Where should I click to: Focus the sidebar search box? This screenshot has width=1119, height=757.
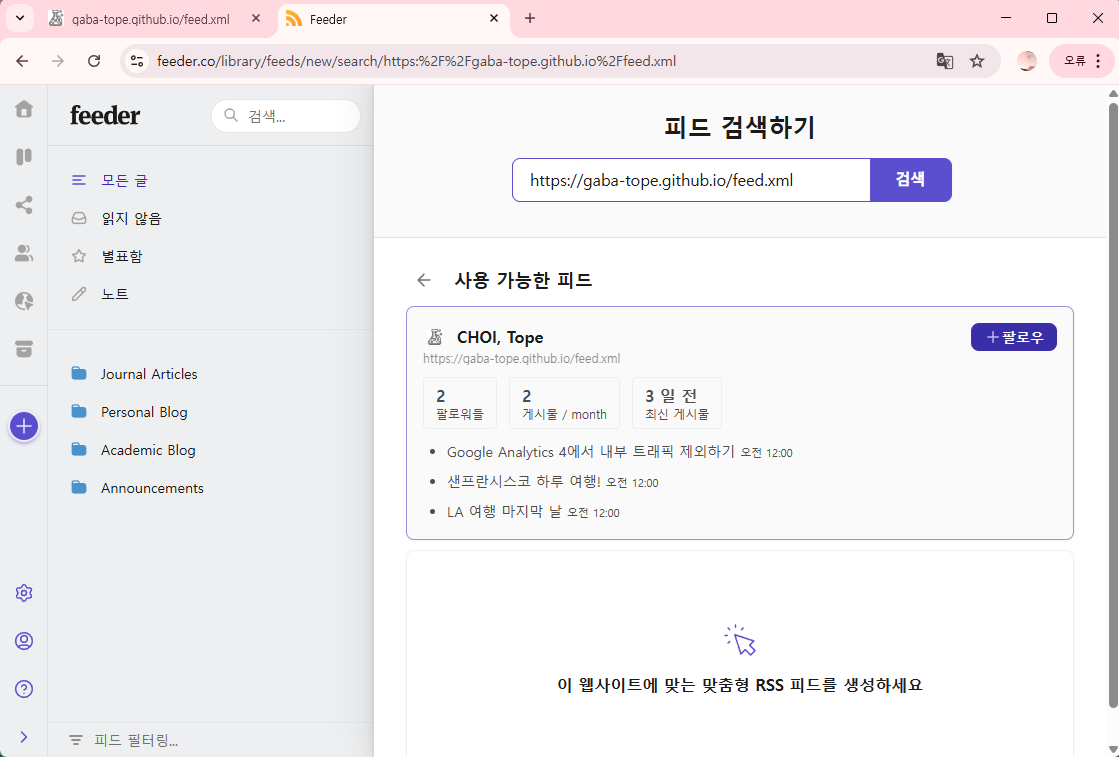tap(286, 116)
